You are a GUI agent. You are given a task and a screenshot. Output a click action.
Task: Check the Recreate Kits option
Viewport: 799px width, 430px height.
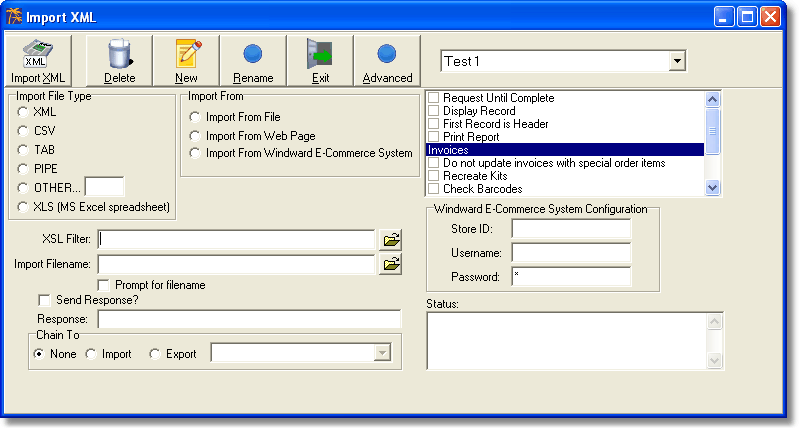click(434, 176)
